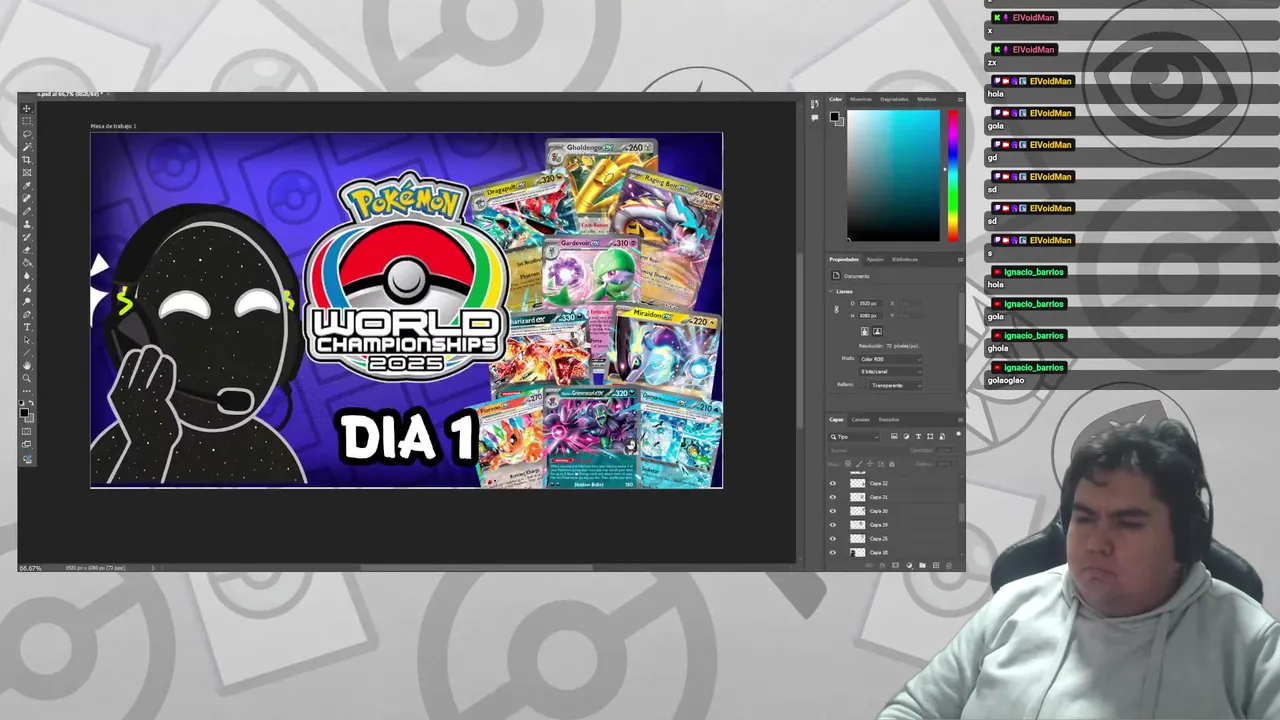Select the Blur tool
Screen dimensions: 1280x720
tap(27, 274)
